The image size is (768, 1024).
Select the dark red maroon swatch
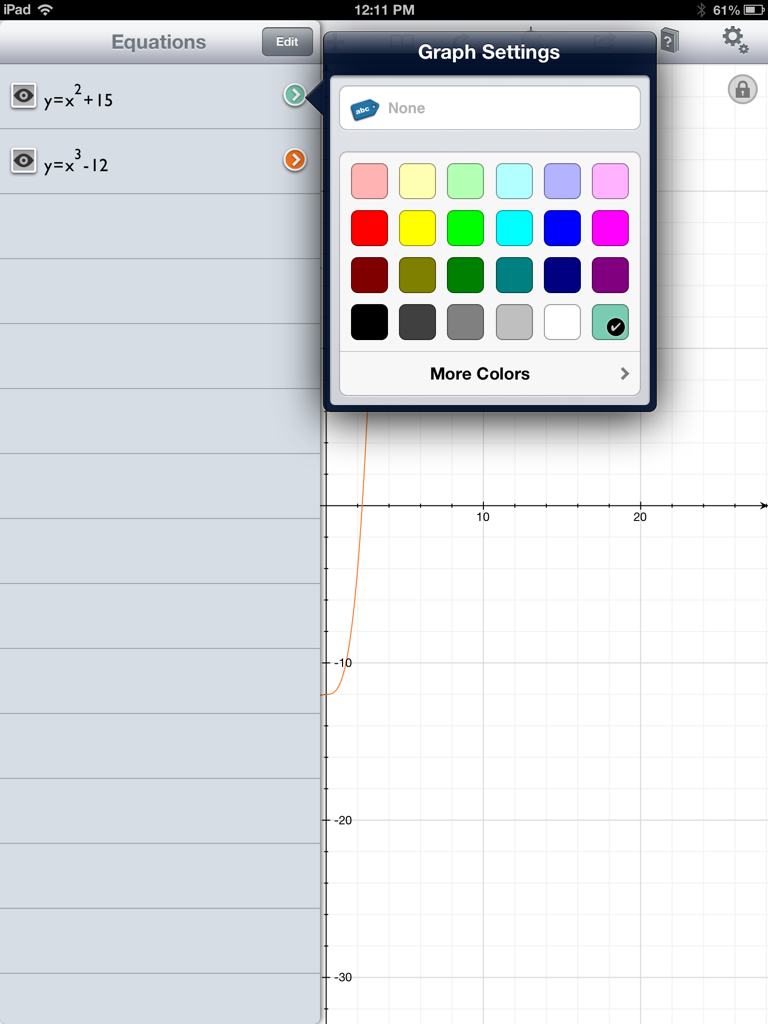(370, 275)
